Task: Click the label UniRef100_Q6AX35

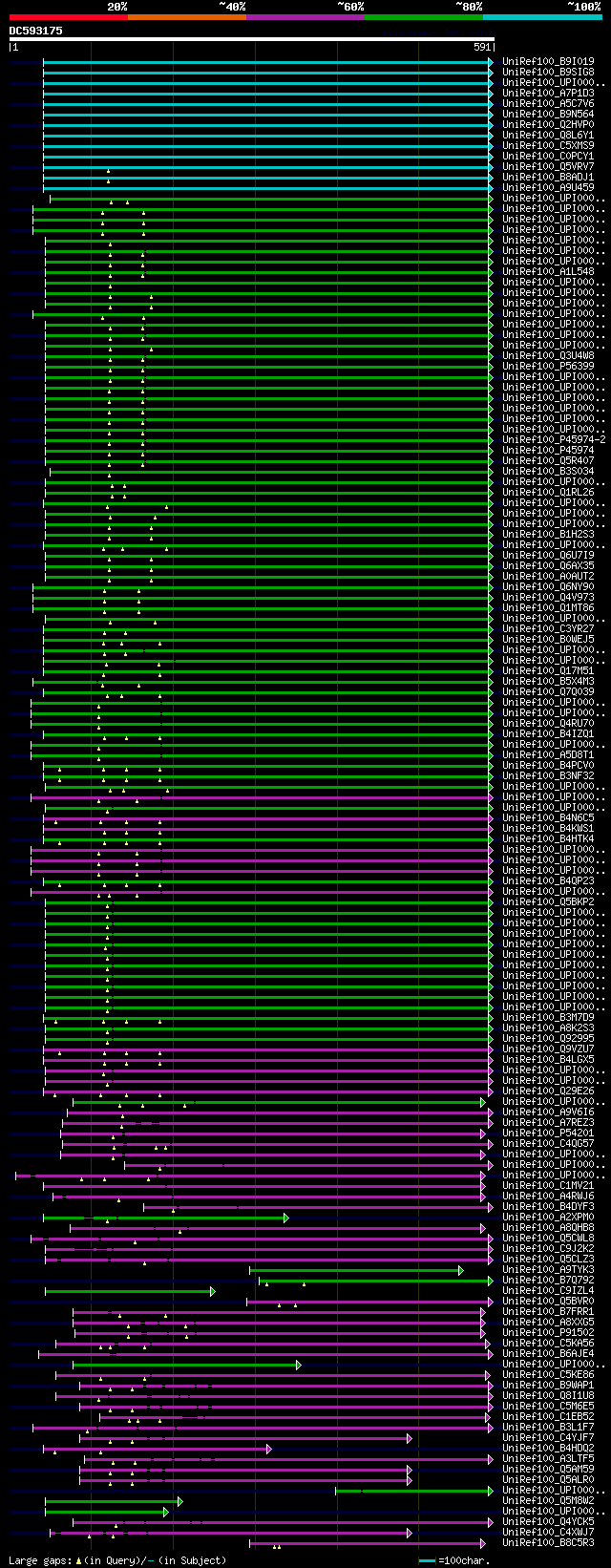Action: click(548, 565)
